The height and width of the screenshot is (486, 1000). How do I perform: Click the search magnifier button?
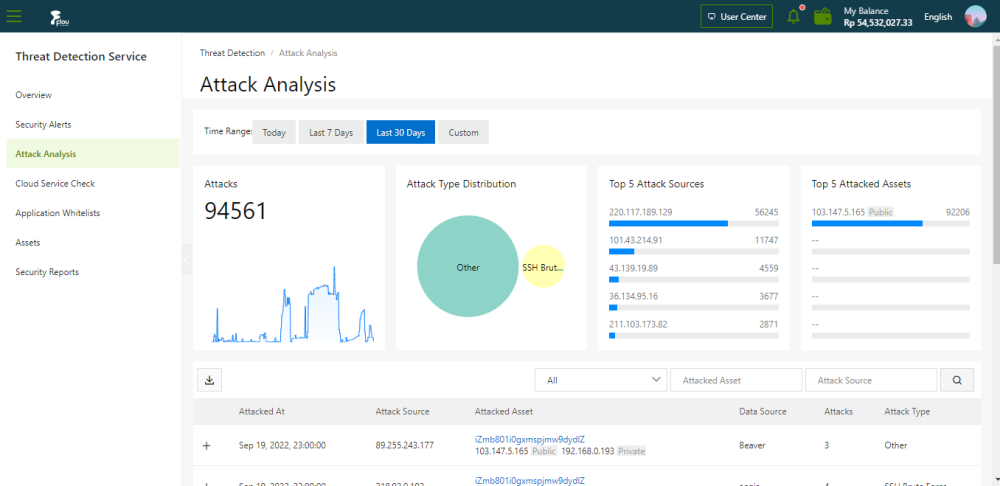tap(957, 380)
